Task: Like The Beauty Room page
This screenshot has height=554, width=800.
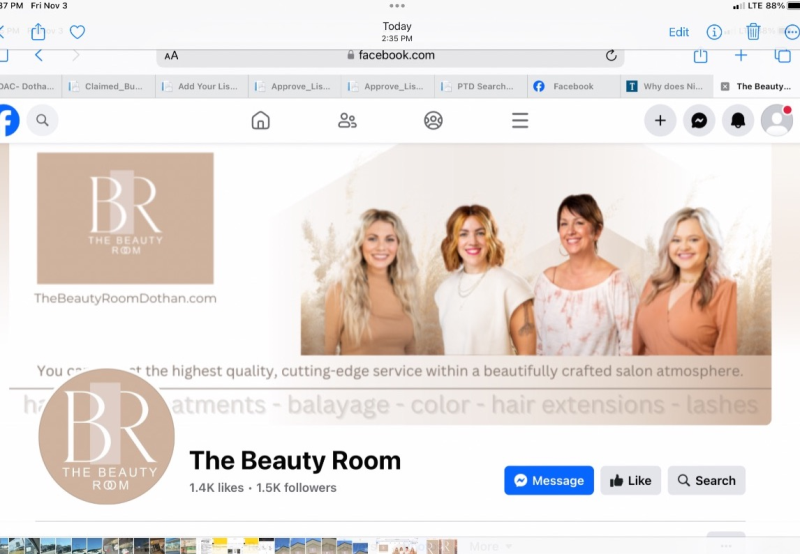Action: 631,481
